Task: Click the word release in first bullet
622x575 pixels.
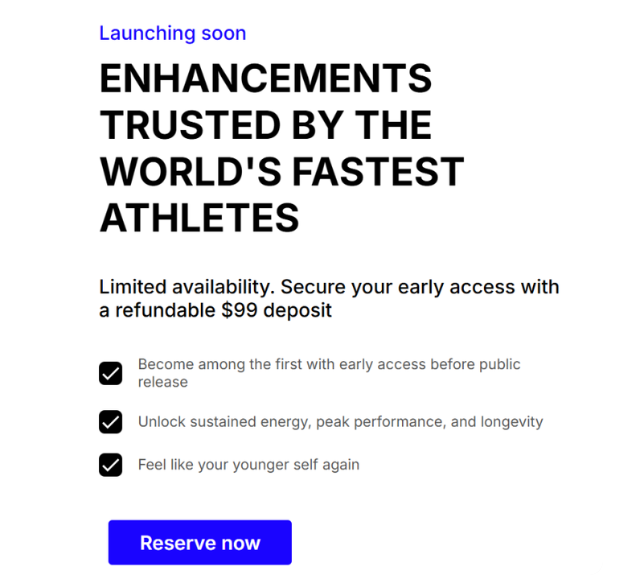Action: (x=163, y=382)
